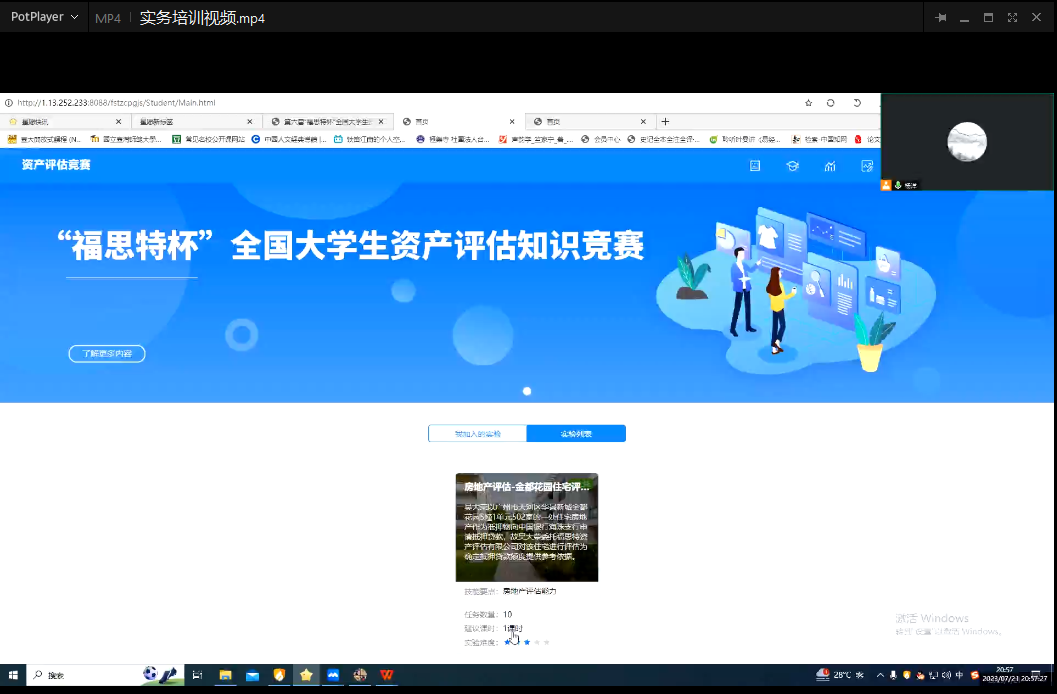The width and height of the screenshot is (1057, 694).
Task: Open the orange shield app on the taskbar
Action: (x=279, y=675)
